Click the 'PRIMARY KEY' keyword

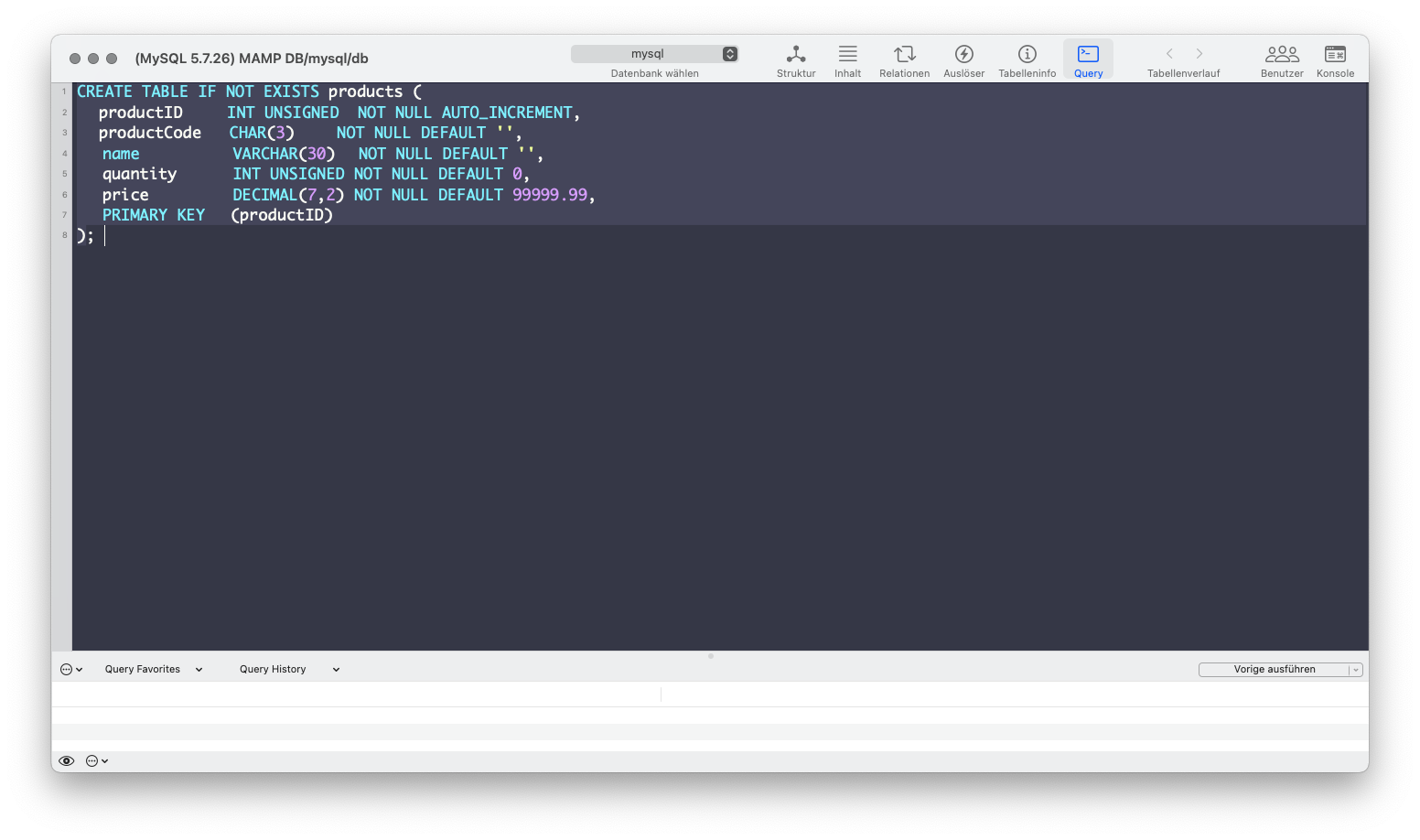(x=154, y=215)
